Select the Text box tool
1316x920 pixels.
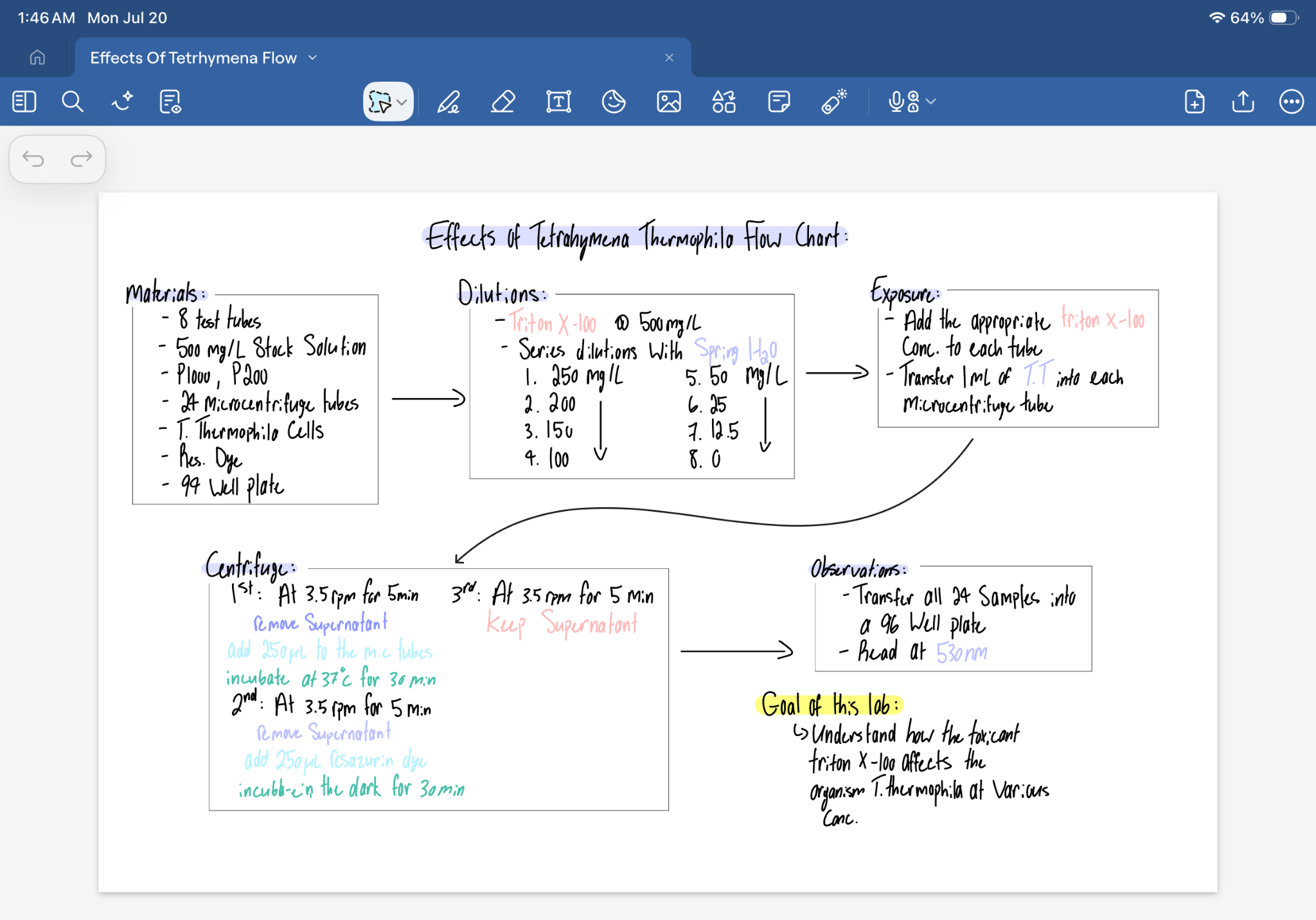(x=558, y=102)
